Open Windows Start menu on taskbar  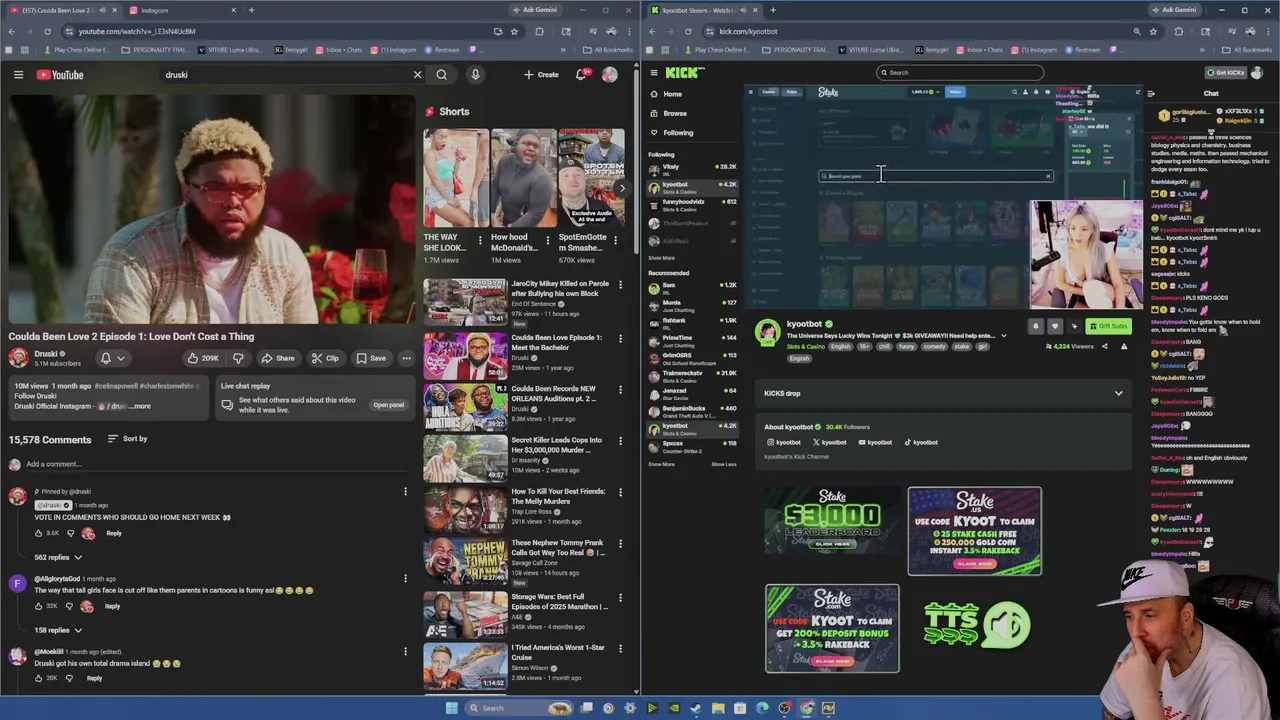[x=451, y=708]
